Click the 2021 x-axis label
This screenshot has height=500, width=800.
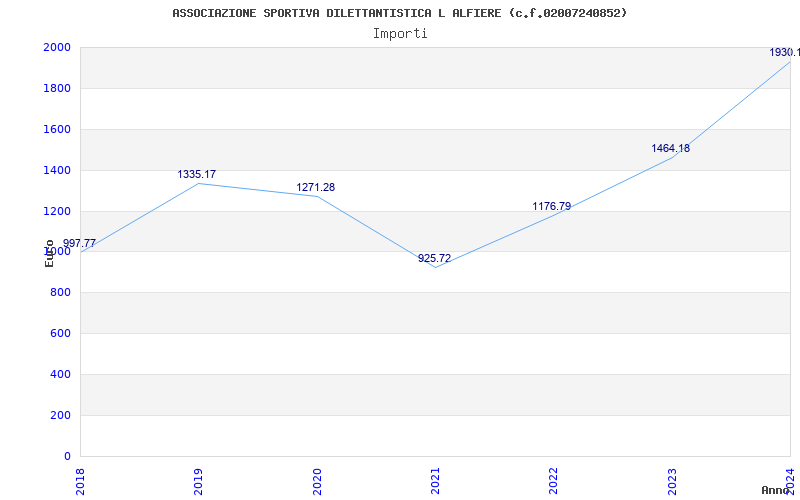[435, 481]
